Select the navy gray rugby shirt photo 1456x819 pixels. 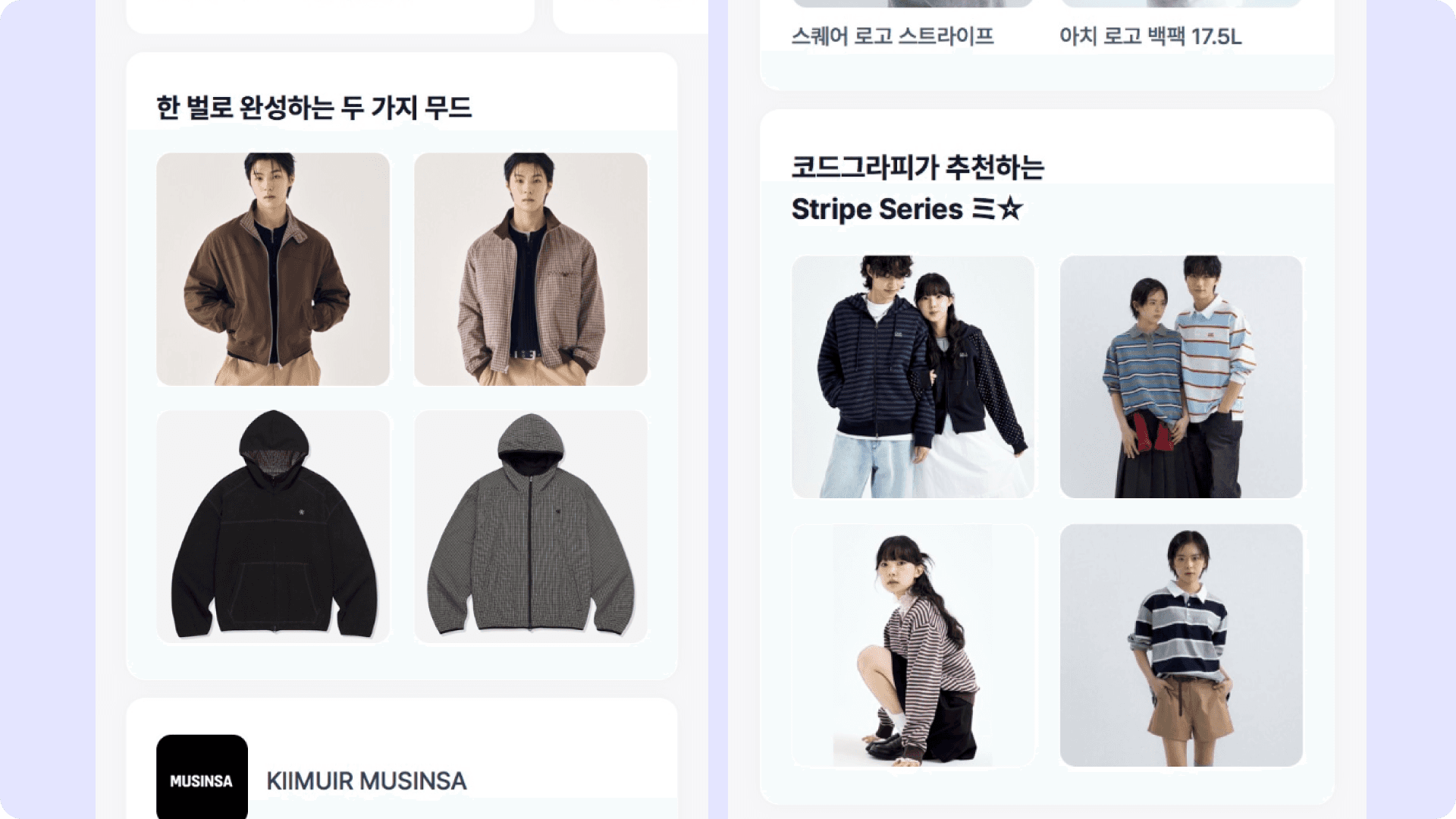tap(1181, 645)
